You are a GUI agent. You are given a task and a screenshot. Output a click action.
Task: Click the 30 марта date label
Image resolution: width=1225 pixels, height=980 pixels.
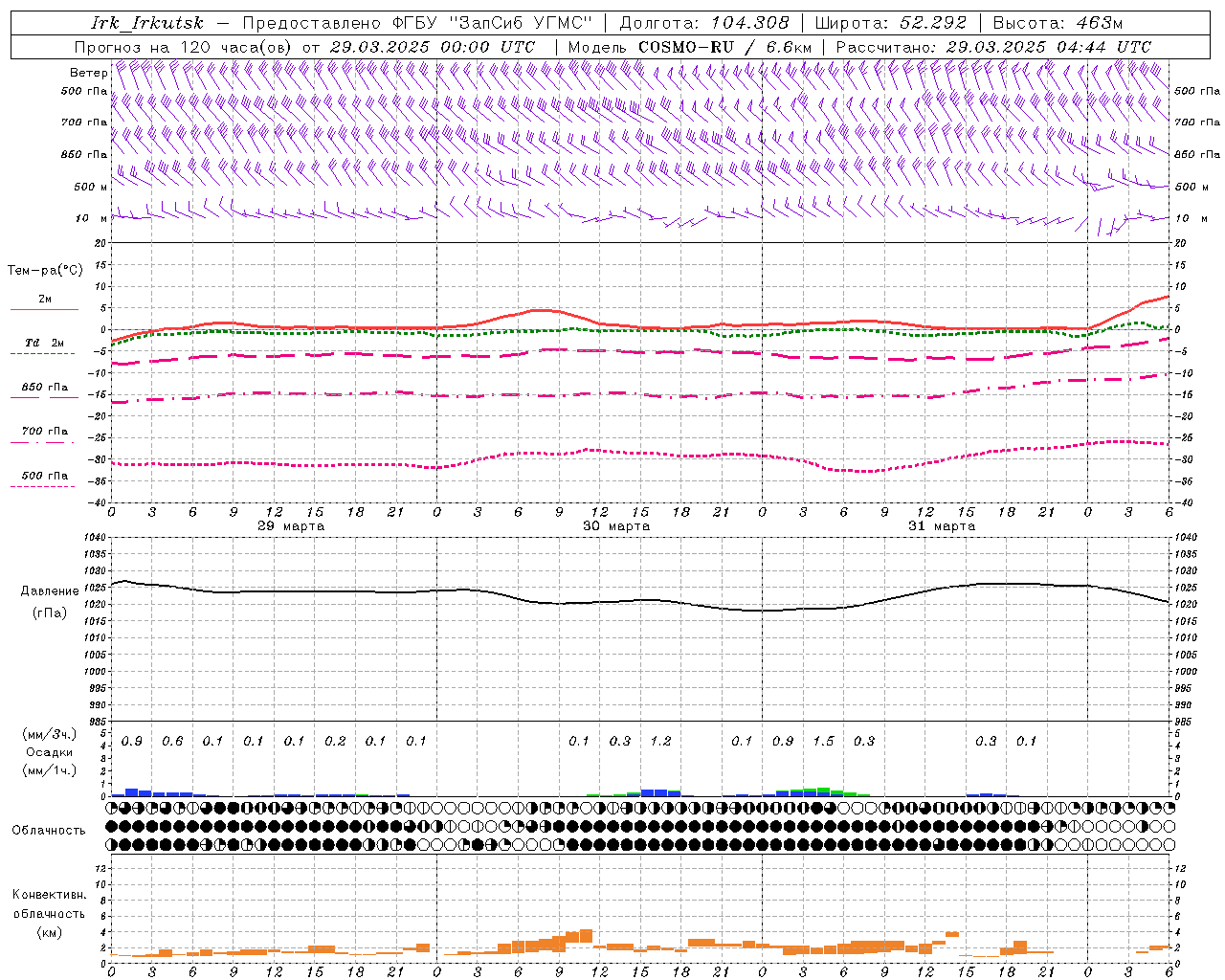coord(616,525)
